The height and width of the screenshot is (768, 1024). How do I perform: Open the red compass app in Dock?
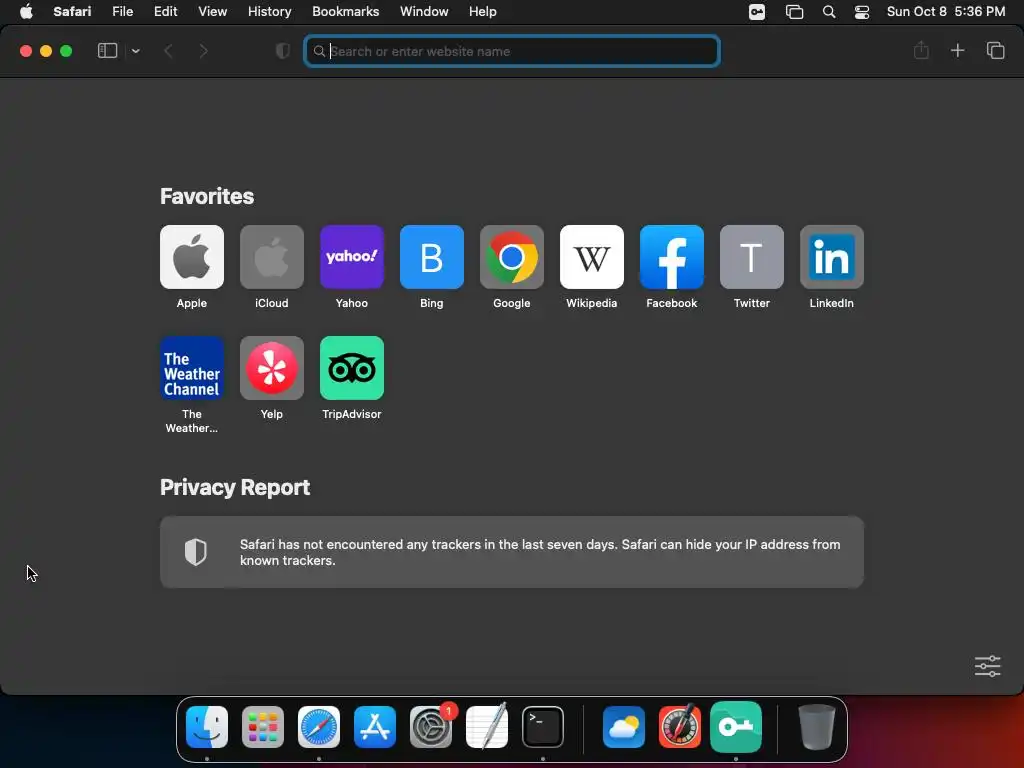pos(680,726)
